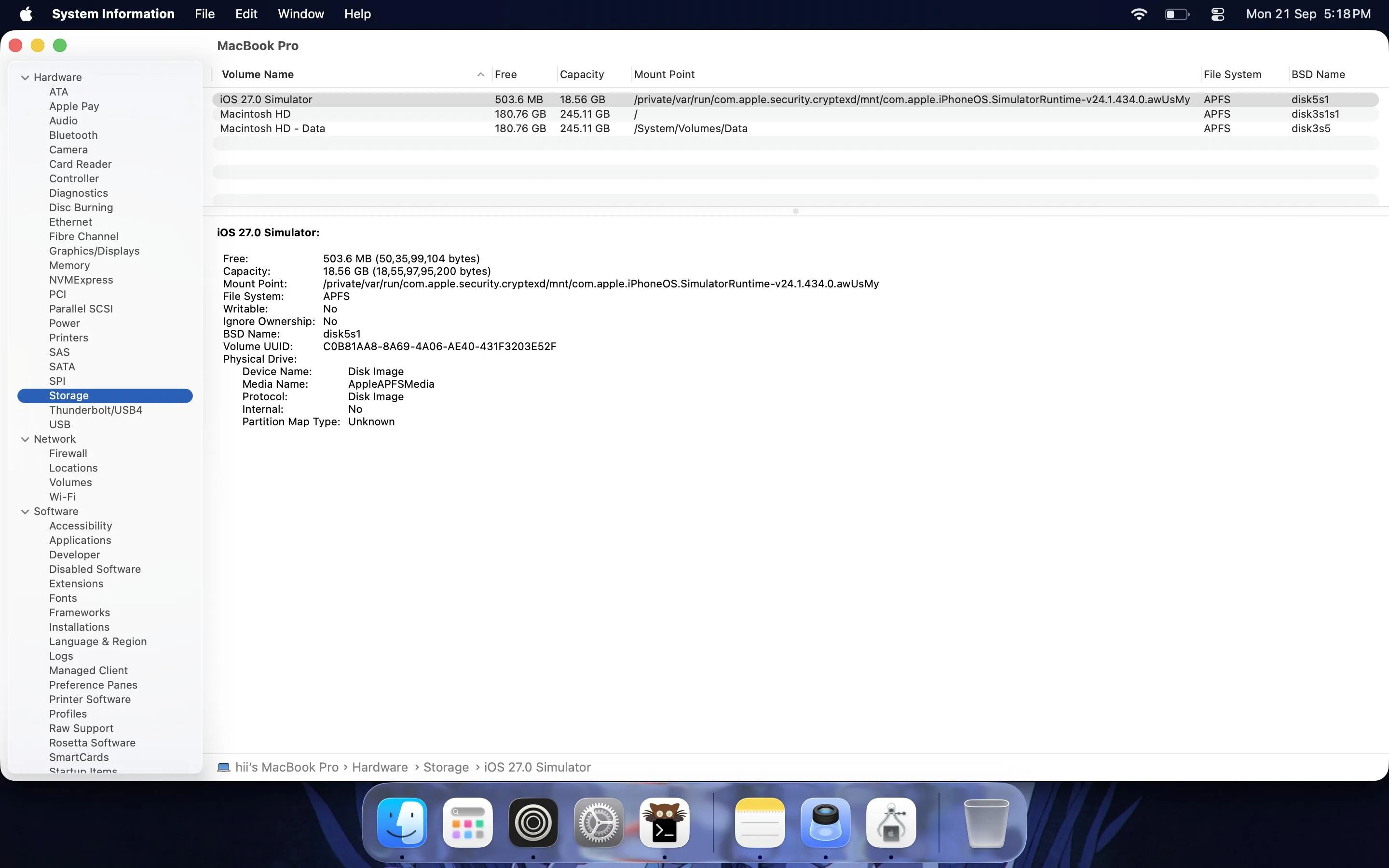Click the Wi-Fi status icon

pyautogui.click(x=1139, y=14)
